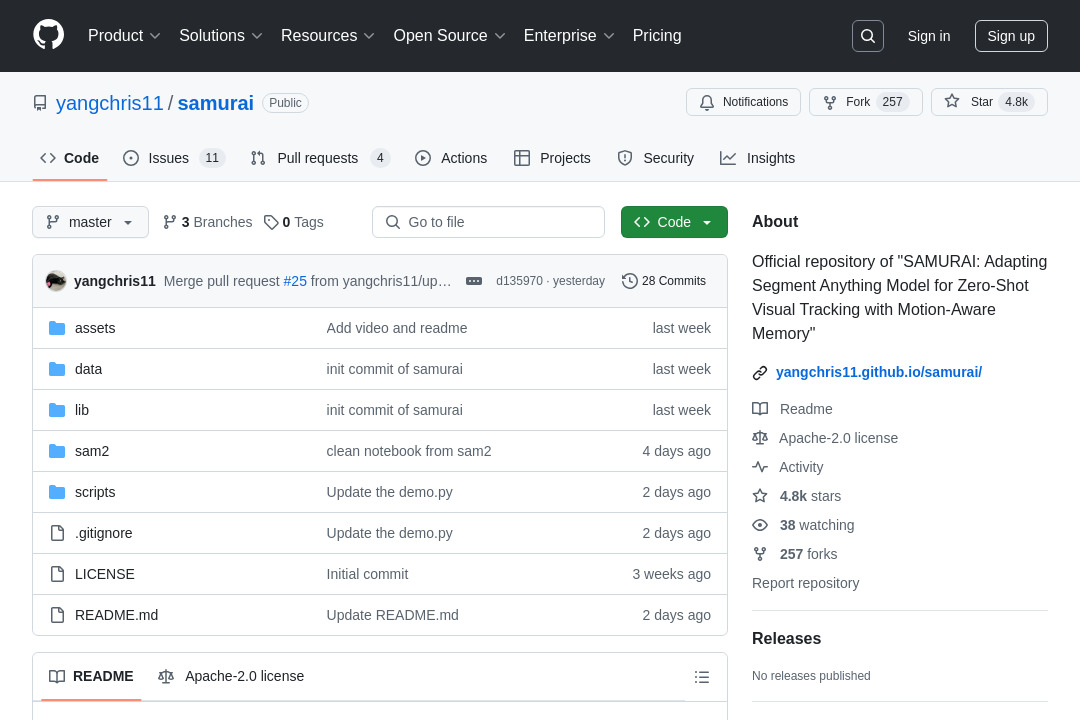Show commit message ellipsis details
Image resolution: width=1080 pixels, height=720 pixels.
click(x=474, y=281)
